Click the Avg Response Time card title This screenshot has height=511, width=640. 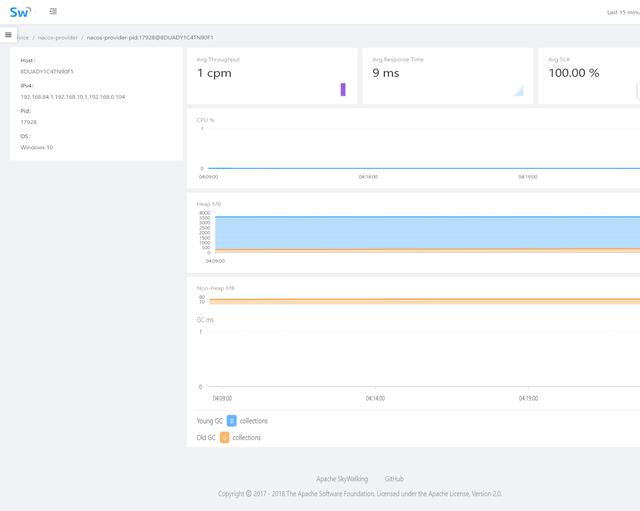[x=398, y=60]
